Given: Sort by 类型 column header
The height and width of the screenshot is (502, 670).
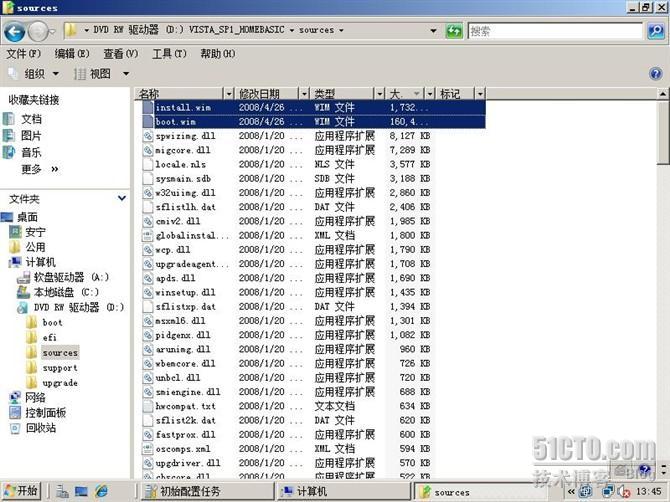Looking at the screenshot, I should point(342,94).
